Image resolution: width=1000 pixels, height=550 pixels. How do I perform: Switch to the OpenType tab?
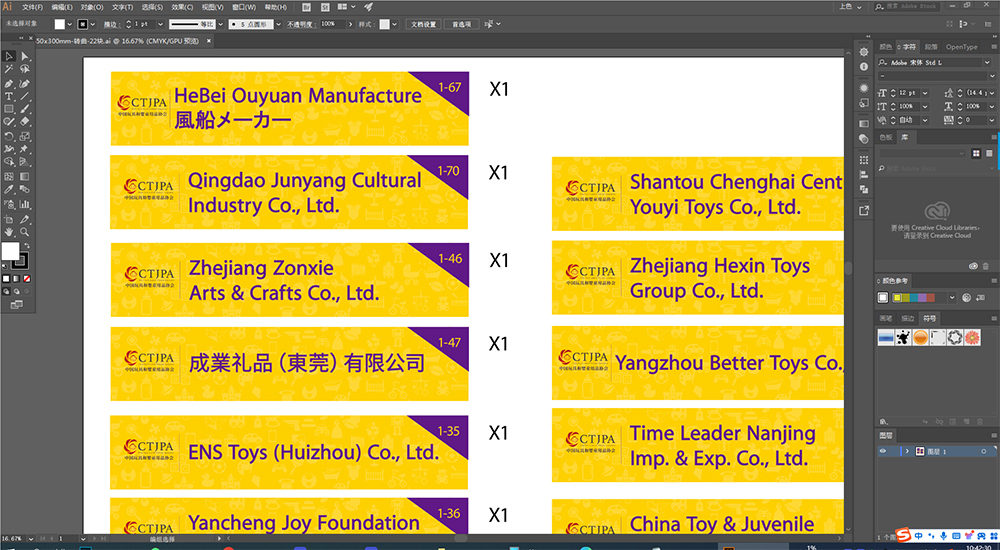click(961, 47)
